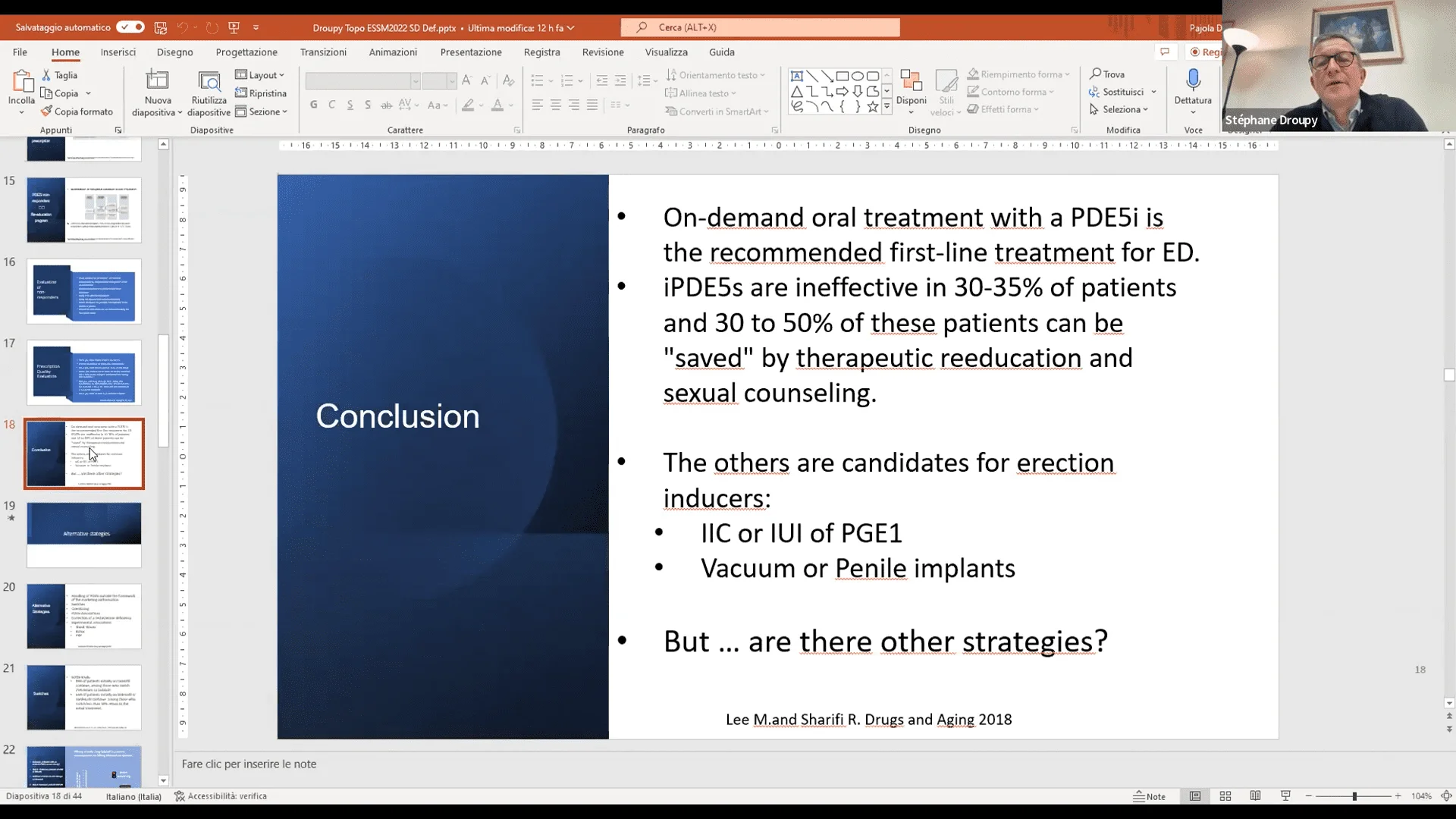Toggle center text alignment
This screenshot has height=819, width=1456.
[x=556, y=105]
